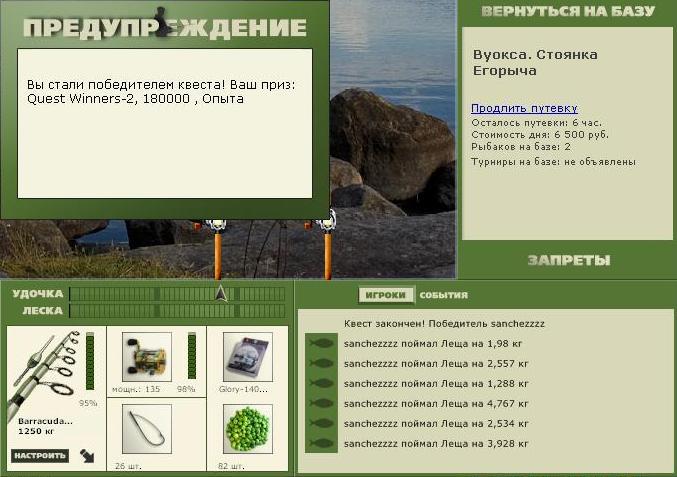Viewport: 677px width, 477px height.
Task: Click fish icon beside 2,534 кг catch
Action: (x=321, y=423)
